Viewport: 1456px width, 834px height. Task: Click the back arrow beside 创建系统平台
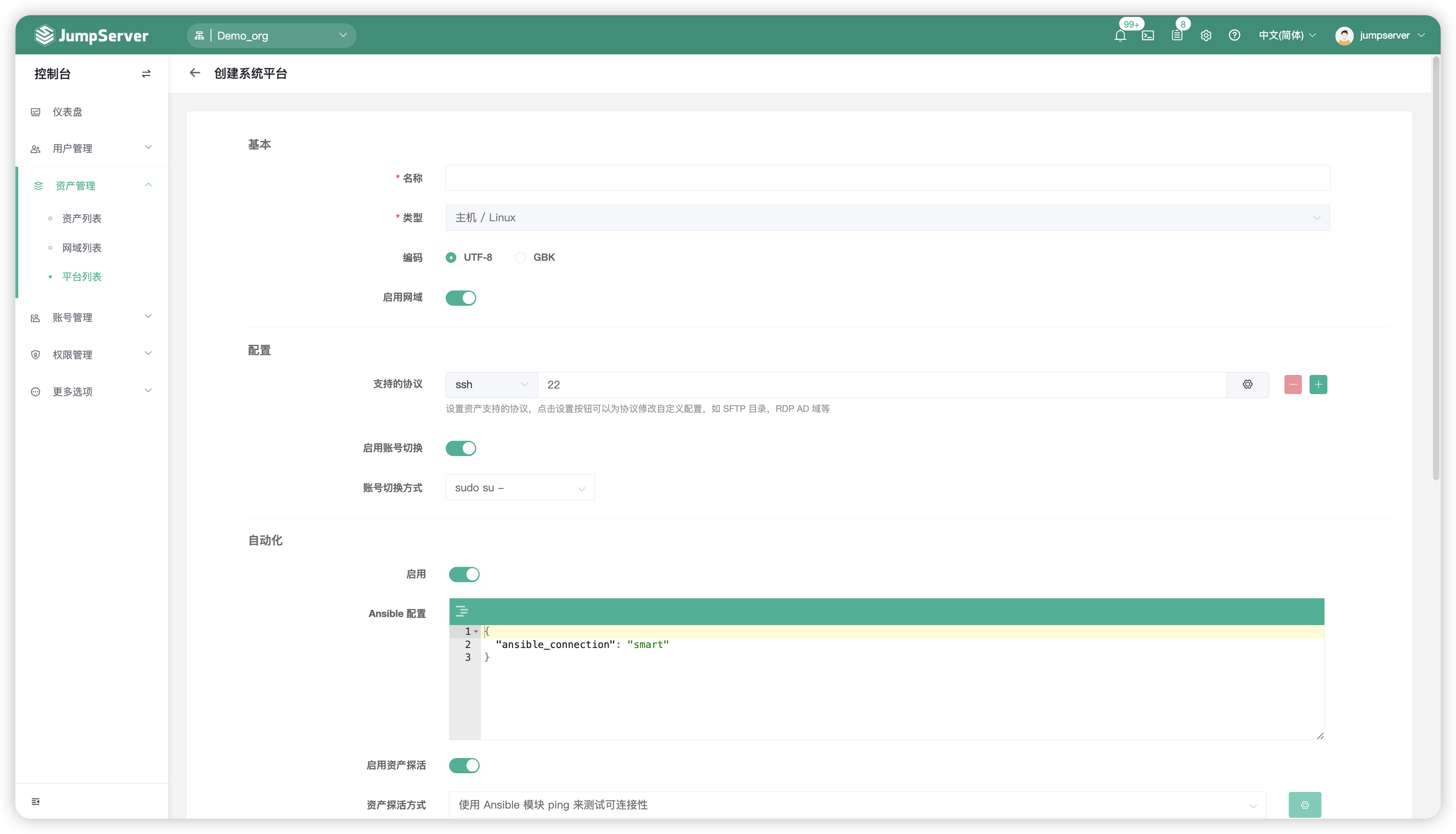pos(195,73)
